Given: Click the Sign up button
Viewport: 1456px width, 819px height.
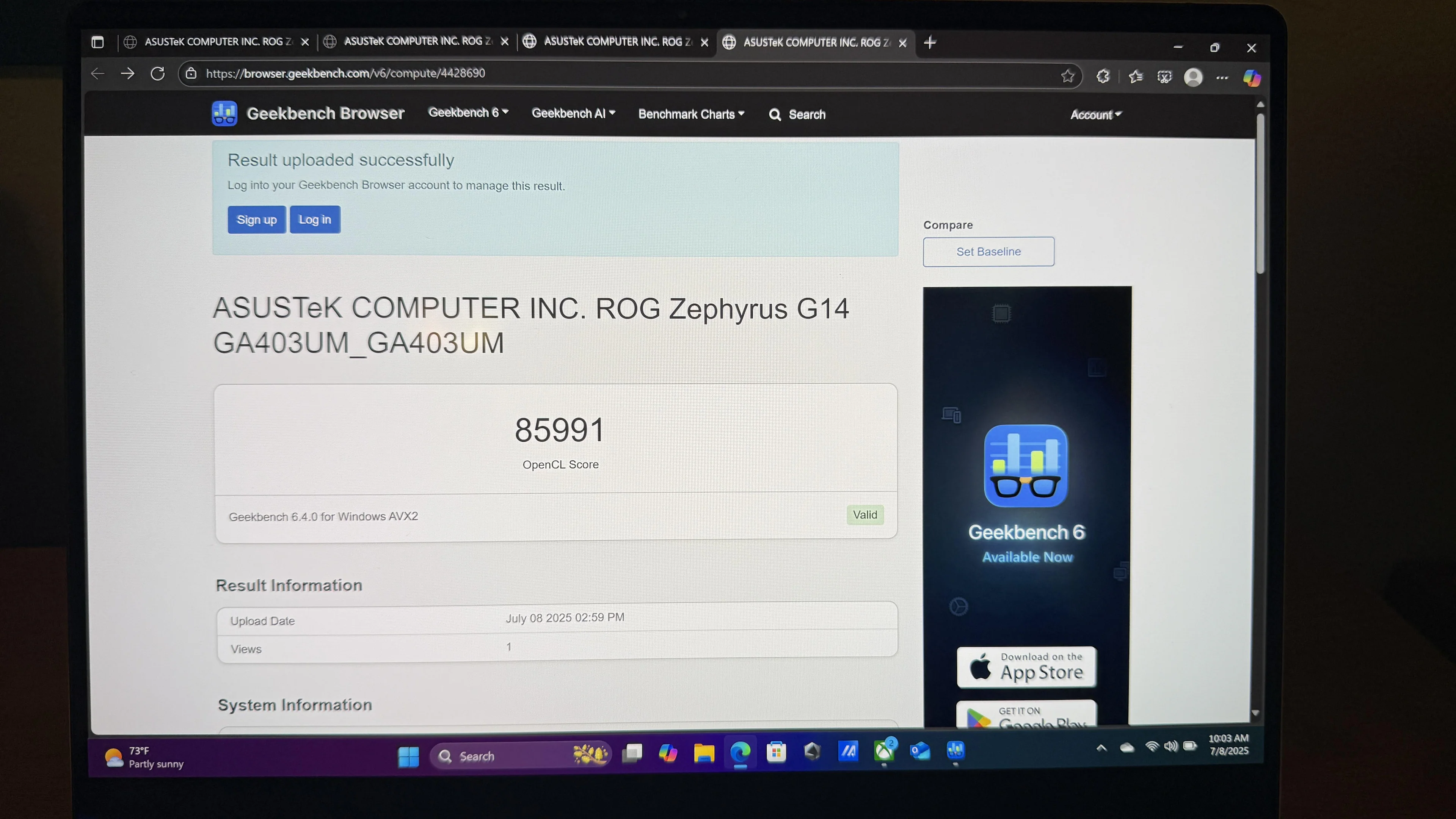Looking at the screenshot, I should coord(257,220).
